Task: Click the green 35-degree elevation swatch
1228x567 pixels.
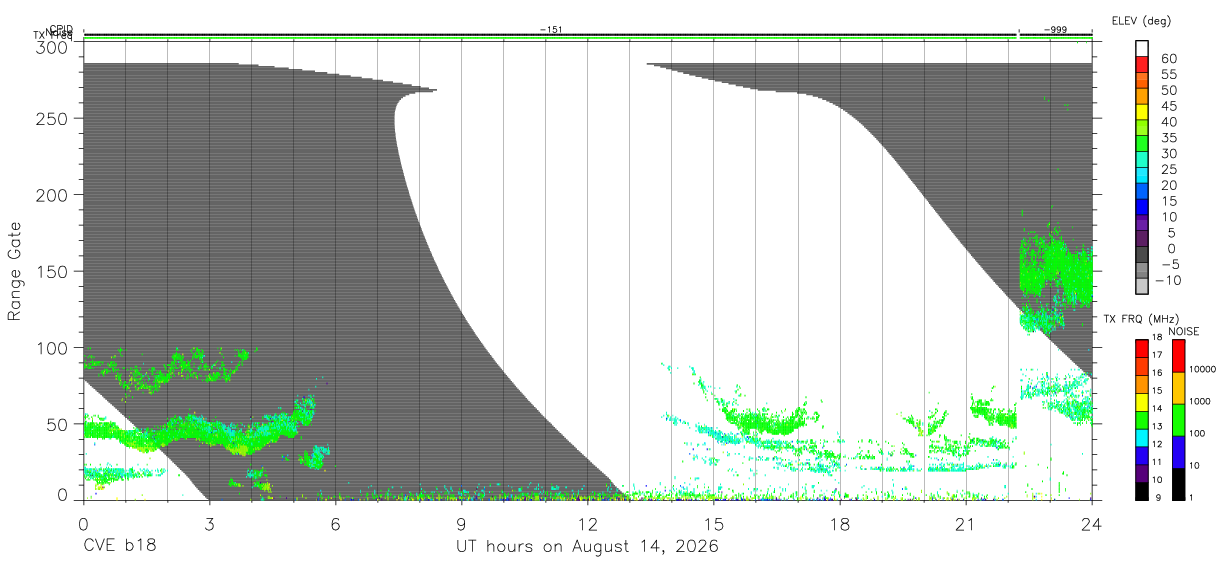Action: (x=1141, y=144)
